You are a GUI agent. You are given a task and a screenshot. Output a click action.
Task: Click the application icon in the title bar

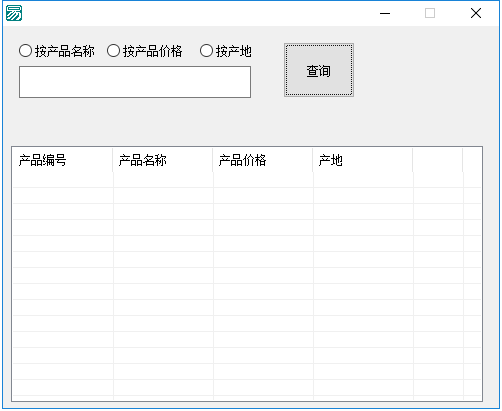pos(14,13)
